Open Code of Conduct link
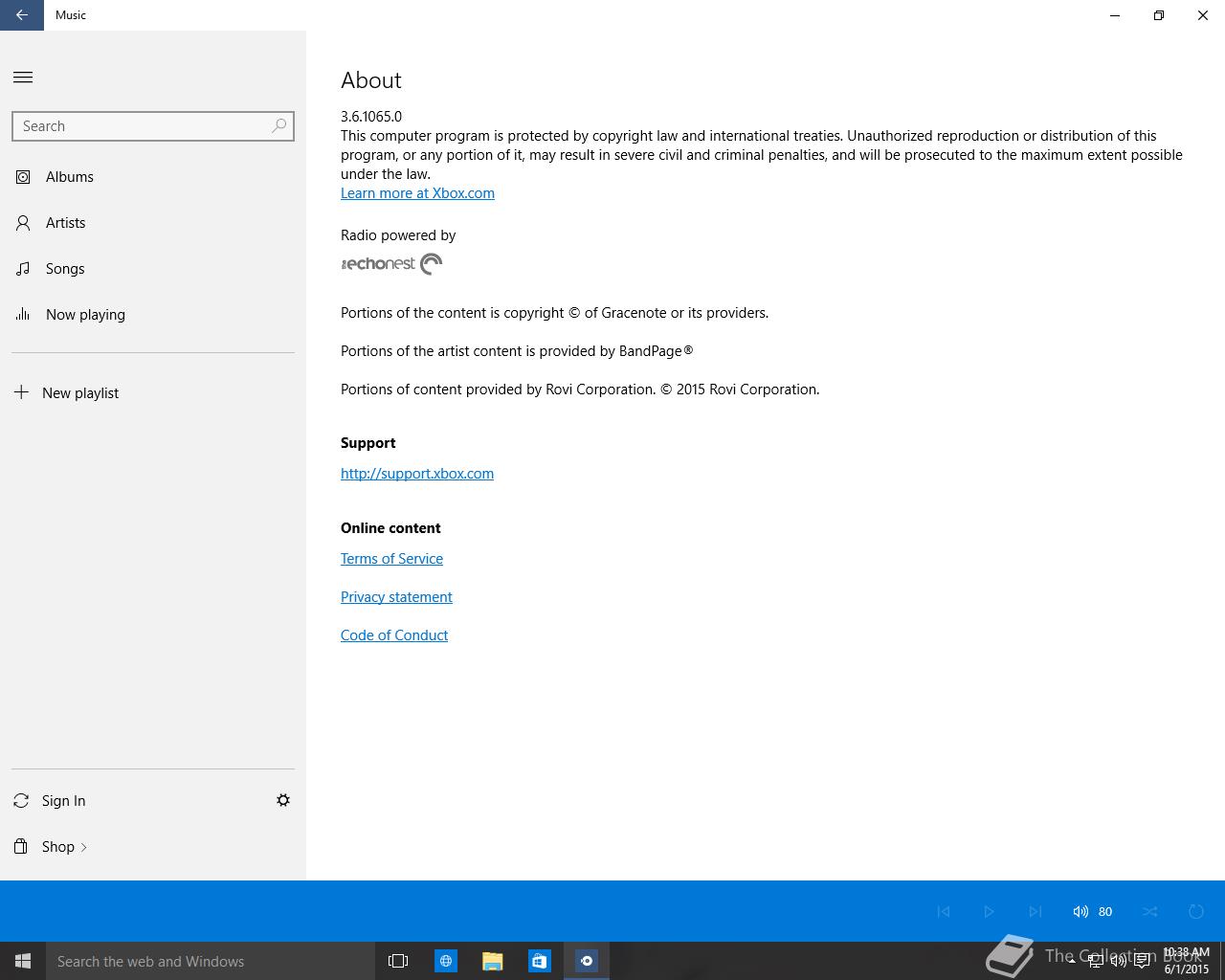 coord(394,635)
